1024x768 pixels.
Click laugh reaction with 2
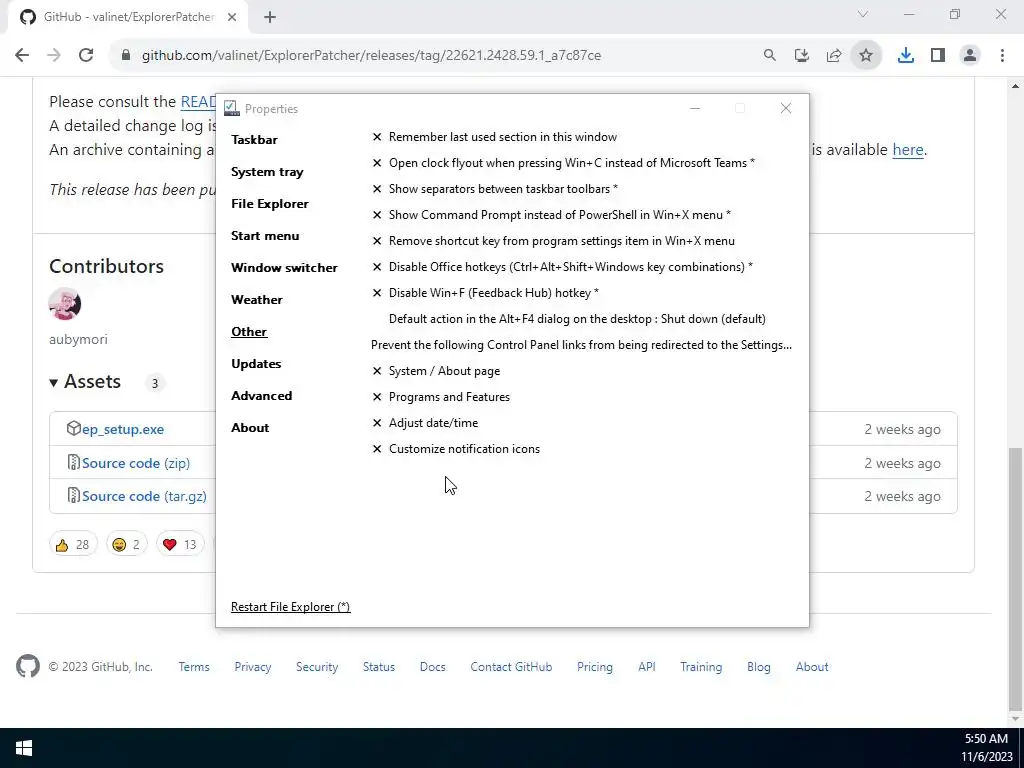click(126, 544)
